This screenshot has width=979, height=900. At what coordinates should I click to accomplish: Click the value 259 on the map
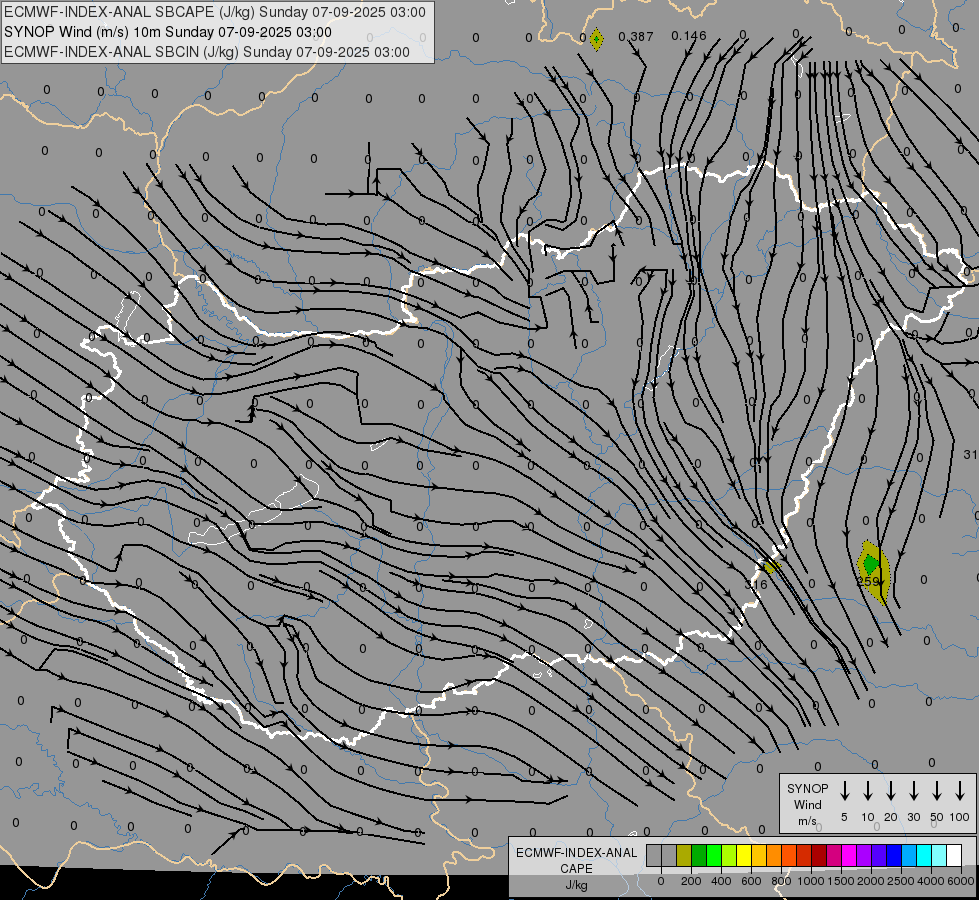coord(868,581)
